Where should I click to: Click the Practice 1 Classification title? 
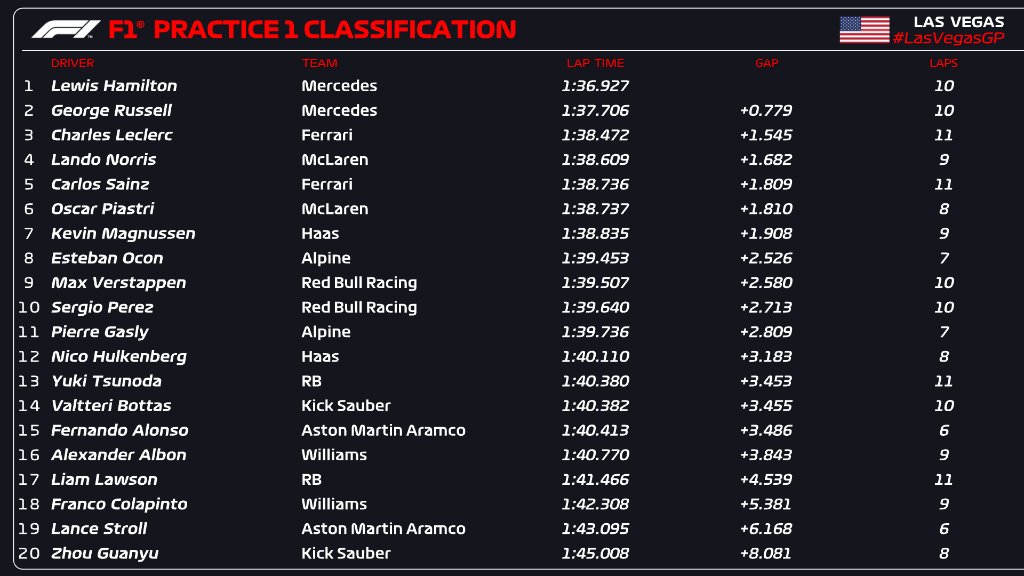pos(334,29)
